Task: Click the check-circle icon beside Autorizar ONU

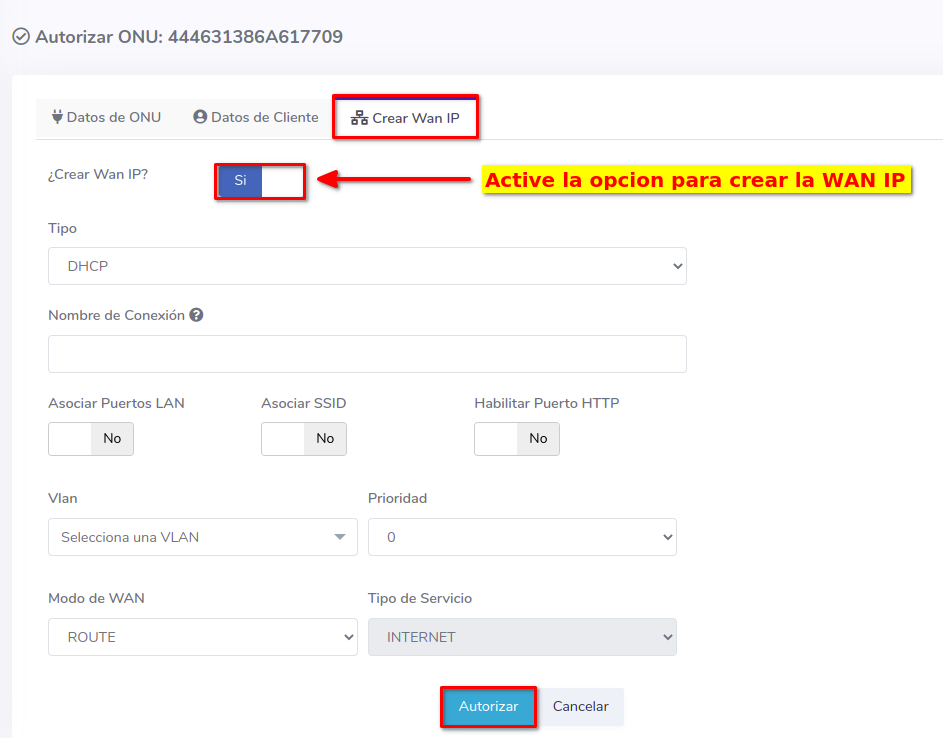Action: [21, 37]
